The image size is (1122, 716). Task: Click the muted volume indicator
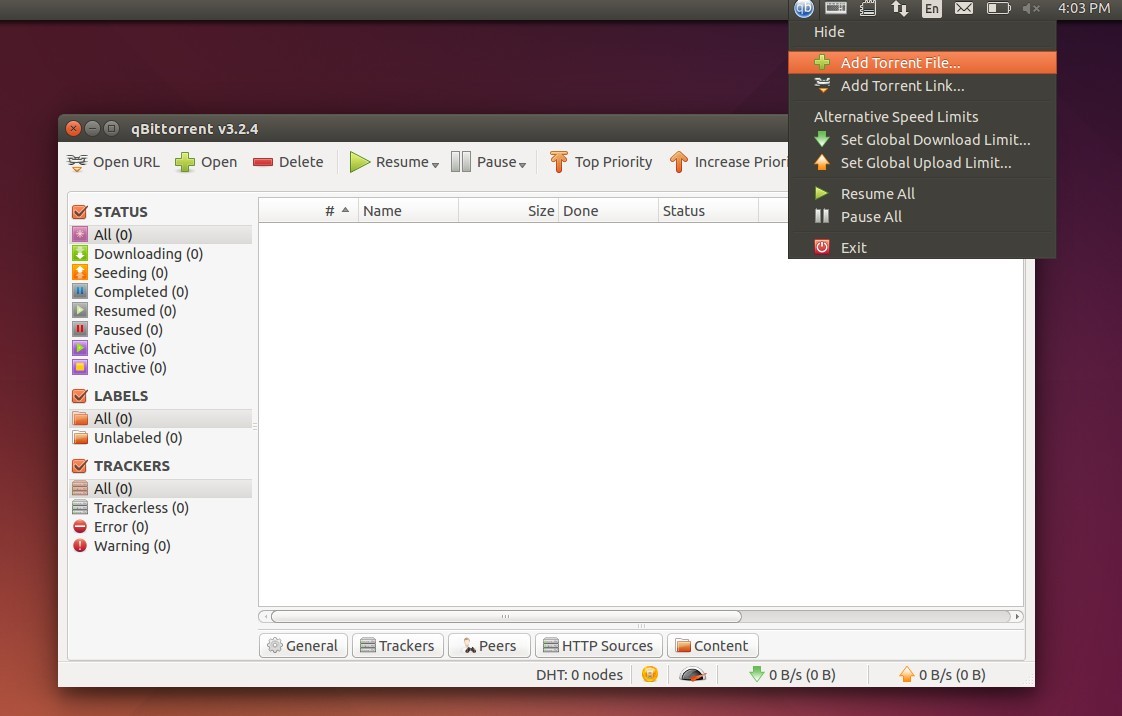1031,9
